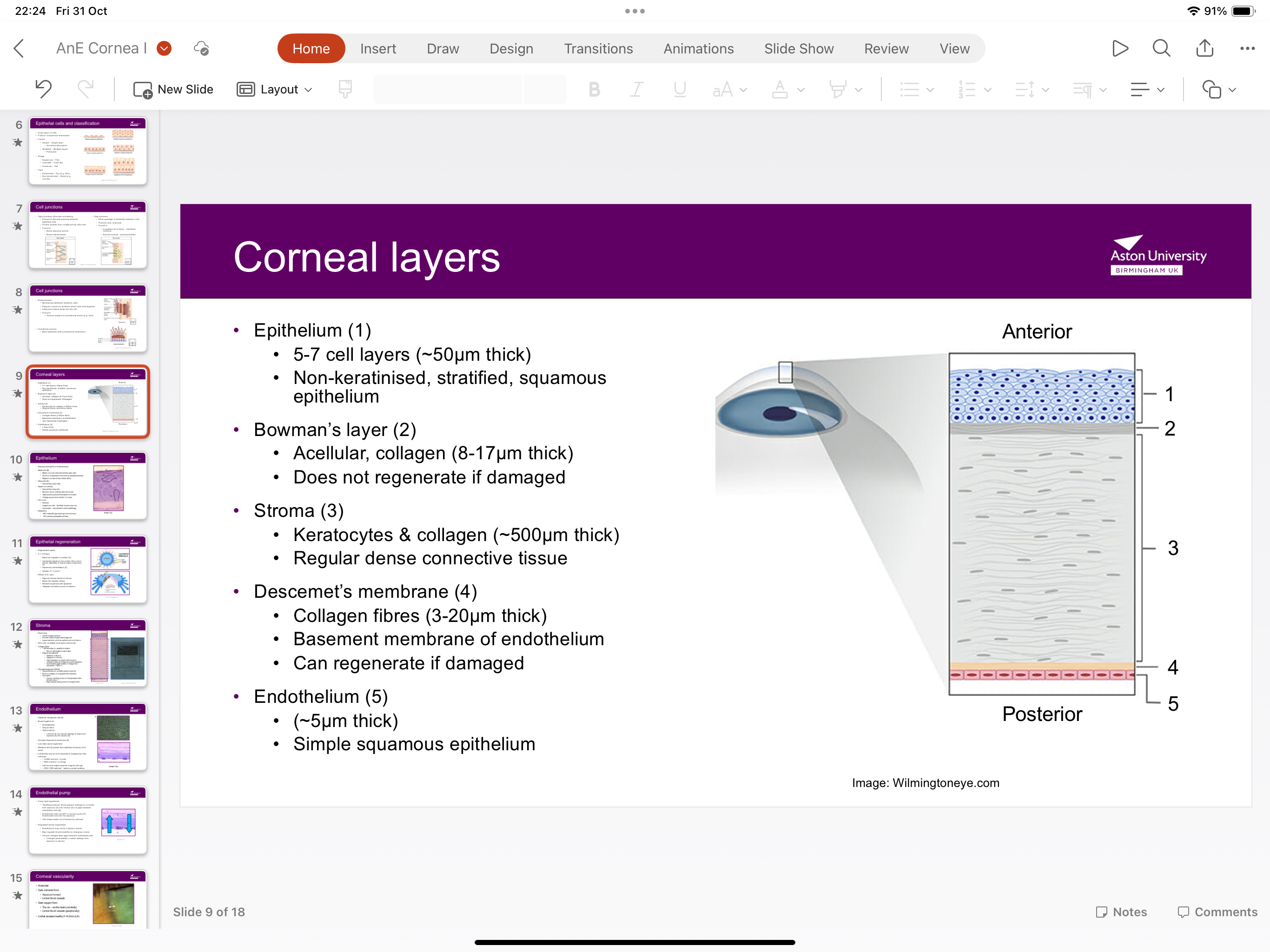
Task: Tap the cloud sync status icon
Action: 202,48
